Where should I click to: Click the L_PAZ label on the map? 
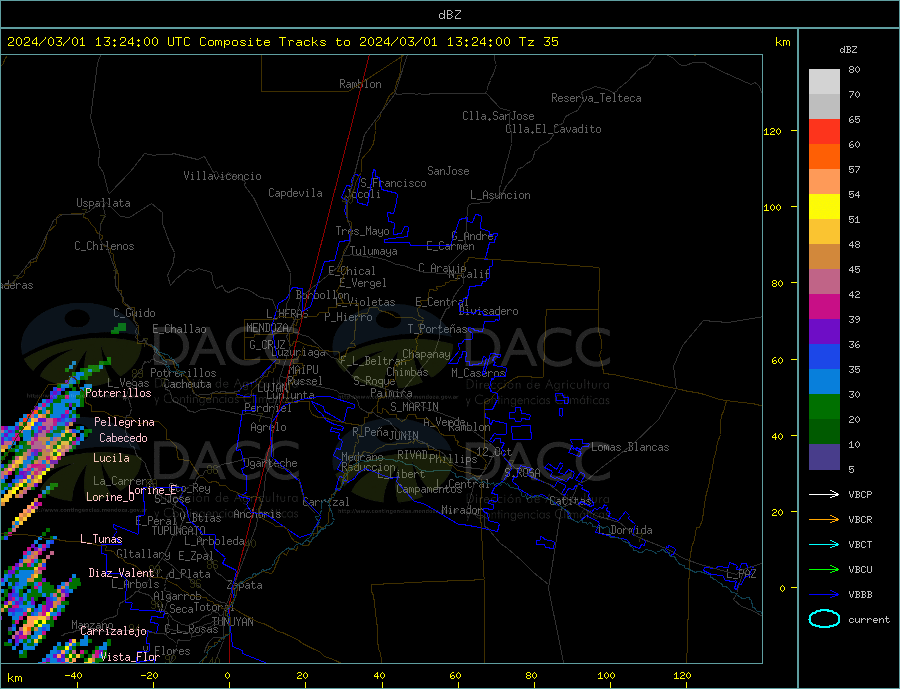[741, 574]
